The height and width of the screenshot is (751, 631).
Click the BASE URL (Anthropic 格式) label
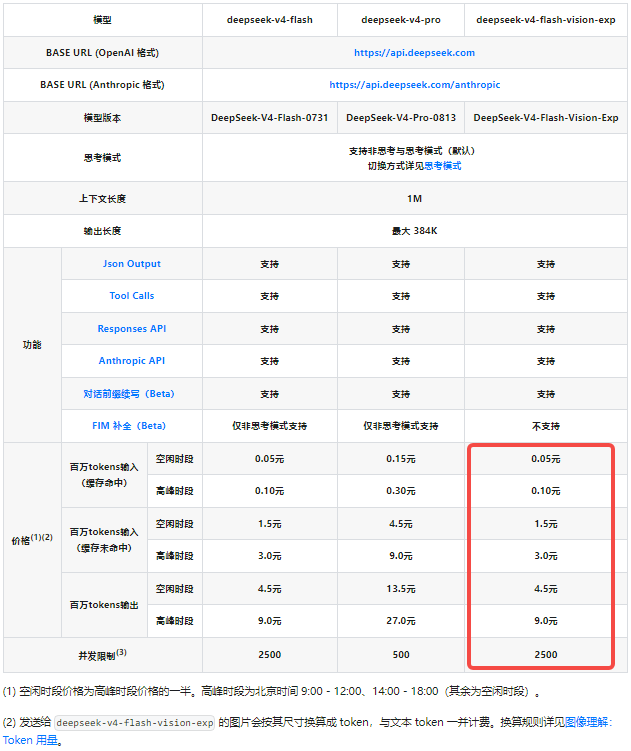click(x=103, y=85)
